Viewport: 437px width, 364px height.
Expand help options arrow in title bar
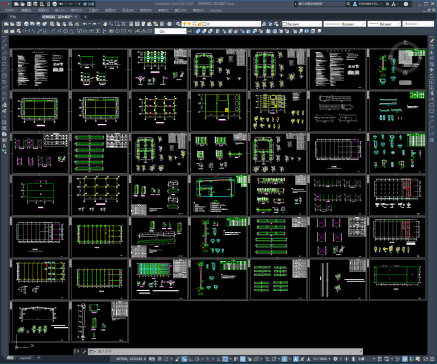click(x=411, y=4)
